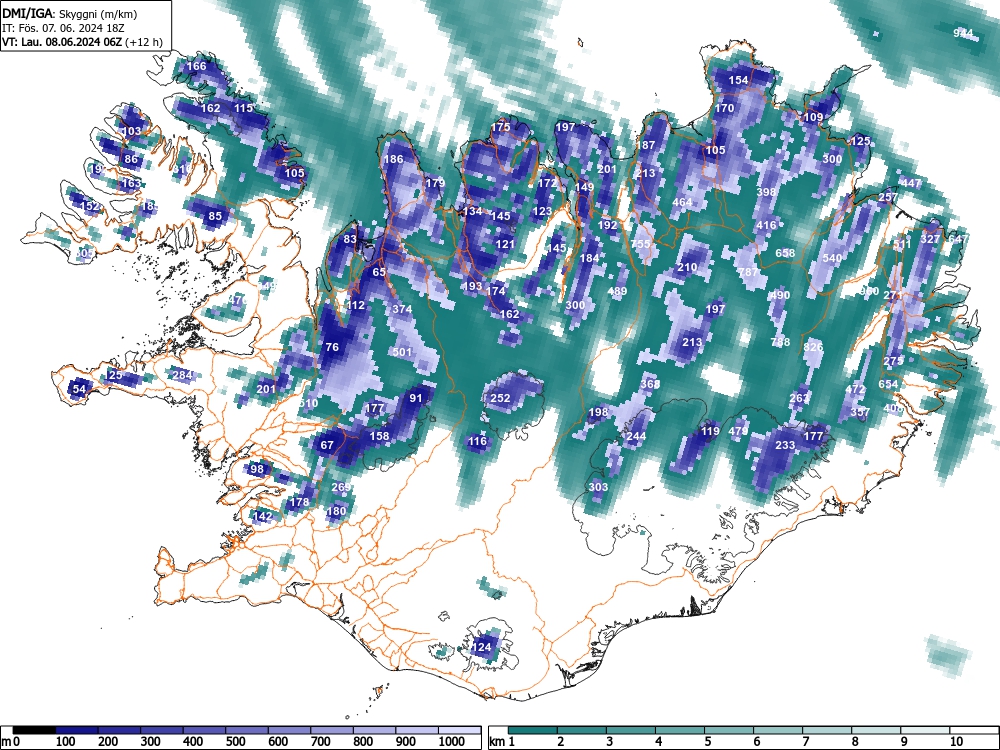Click the visibility value "86"
This screenshot has height=750, width=1000.
(x=131, y=159)
